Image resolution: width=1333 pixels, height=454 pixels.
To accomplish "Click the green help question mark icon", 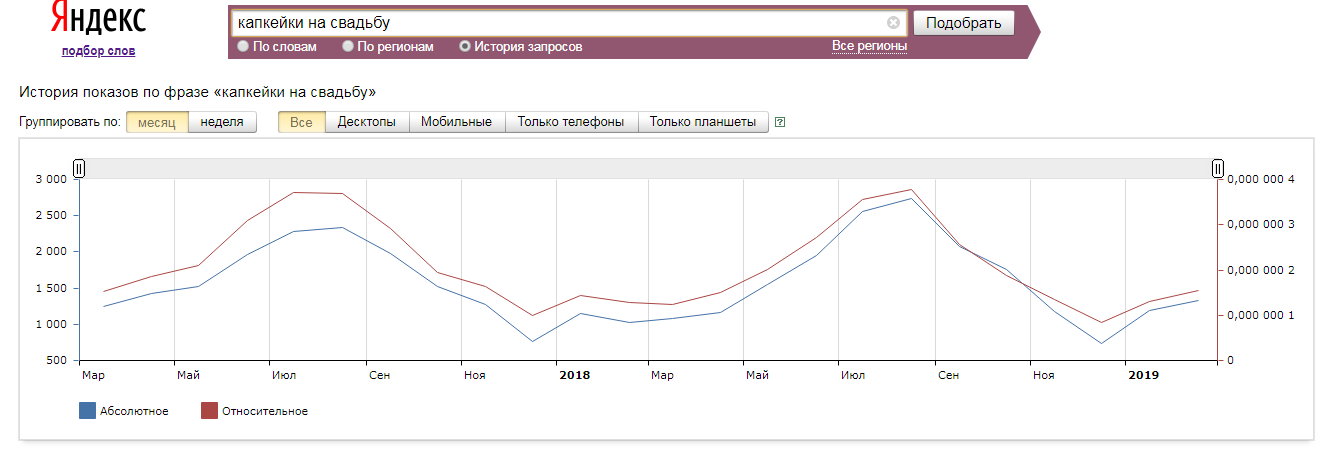I will pyautogui.click(x=780, y=123).
